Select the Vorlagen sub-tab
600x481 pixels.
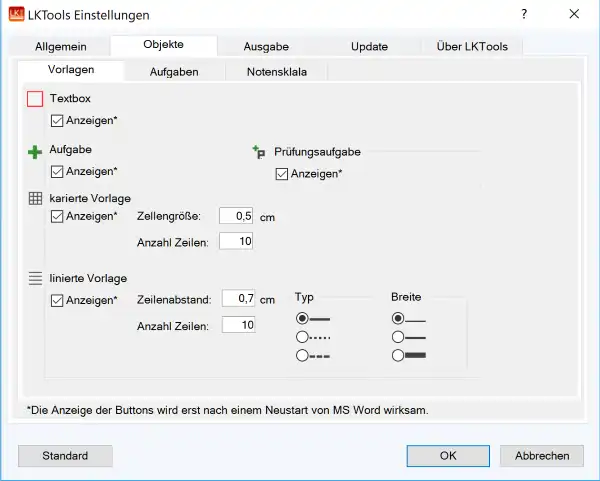tap(71, 70)
